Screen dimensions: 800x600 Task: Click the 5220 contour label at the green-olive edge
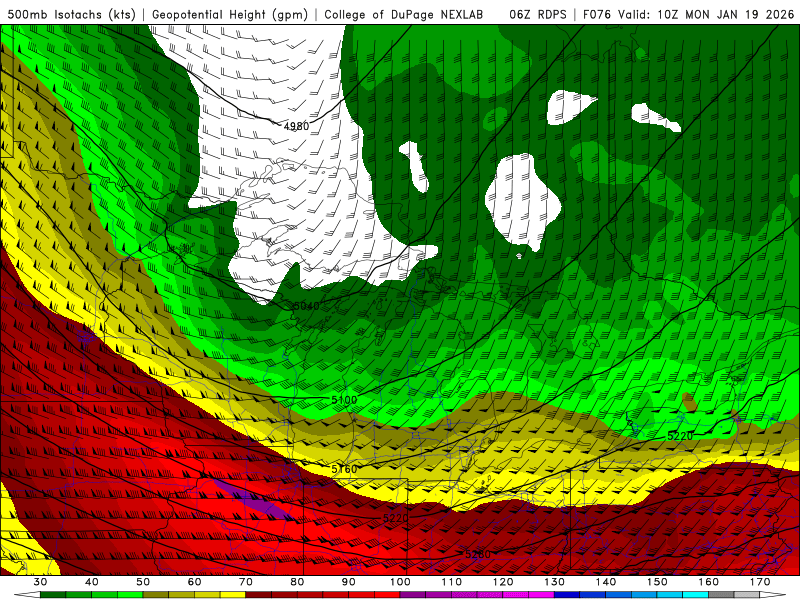click(x=680, y=436)
